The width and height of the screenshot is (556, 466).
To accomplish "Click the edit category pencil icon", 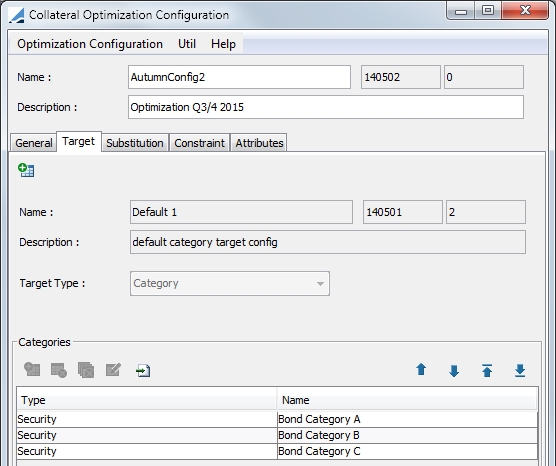I will pyautogui.click(x=113, y=370).
